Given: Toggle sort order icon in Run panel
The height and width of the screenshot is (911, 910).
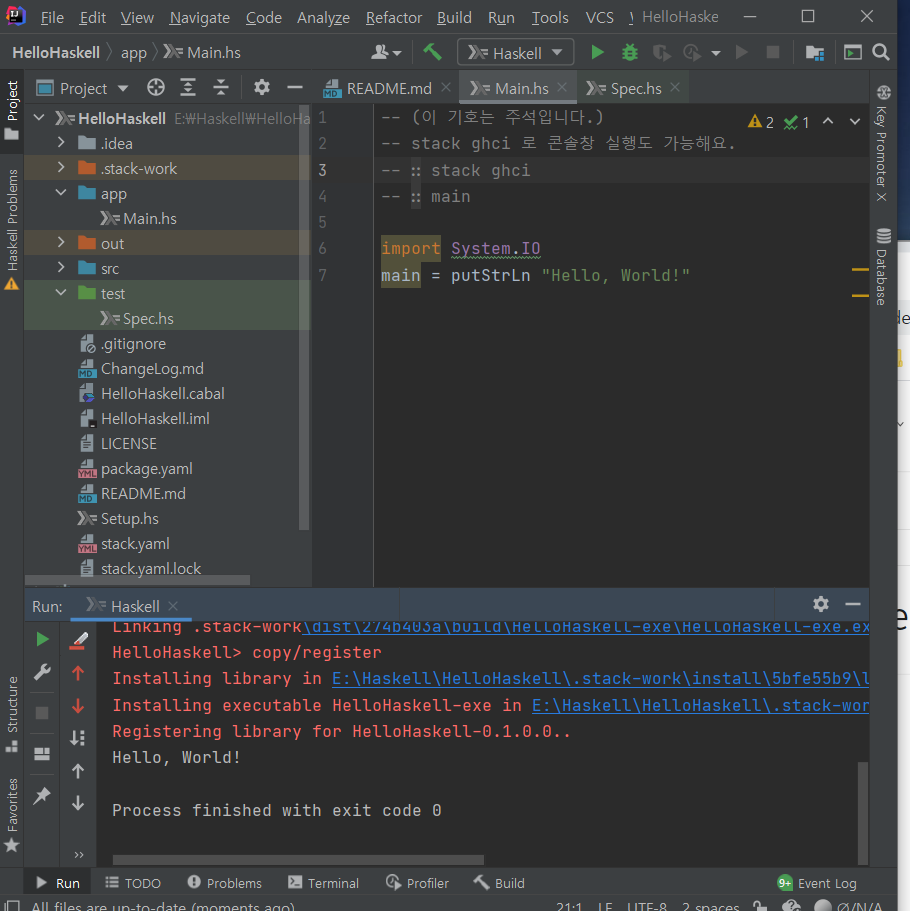Looking at the screenshot, I should (78, 738).
